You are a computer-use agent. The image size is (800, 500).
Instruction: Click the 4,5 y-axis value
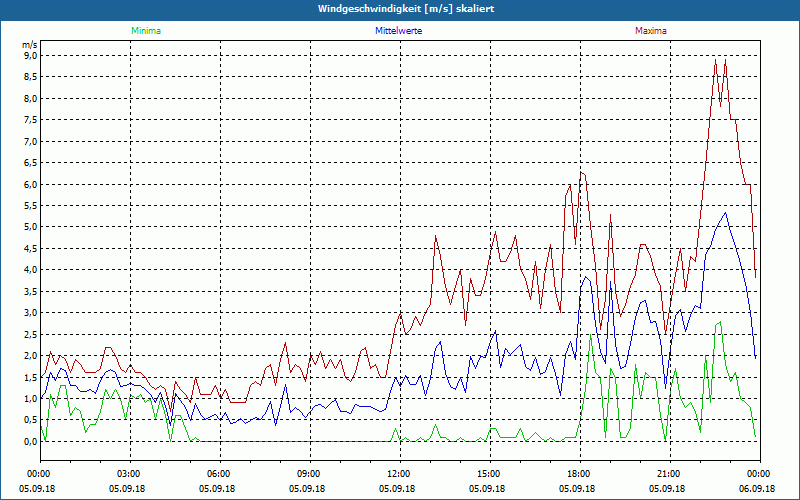coord(31,248)
